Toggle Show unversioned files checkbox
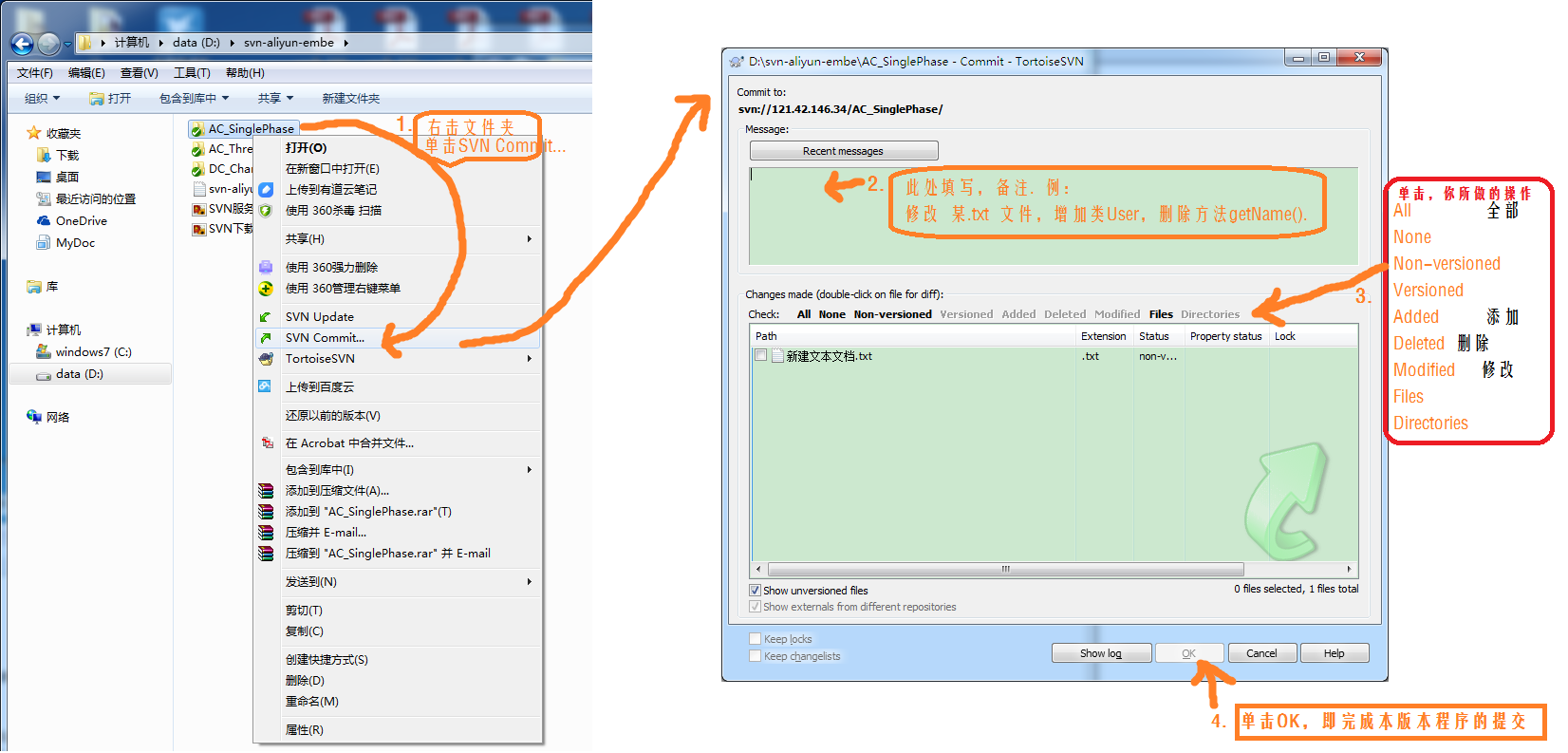The height and width of the screenshot is (753, 1568). point(755,590)
